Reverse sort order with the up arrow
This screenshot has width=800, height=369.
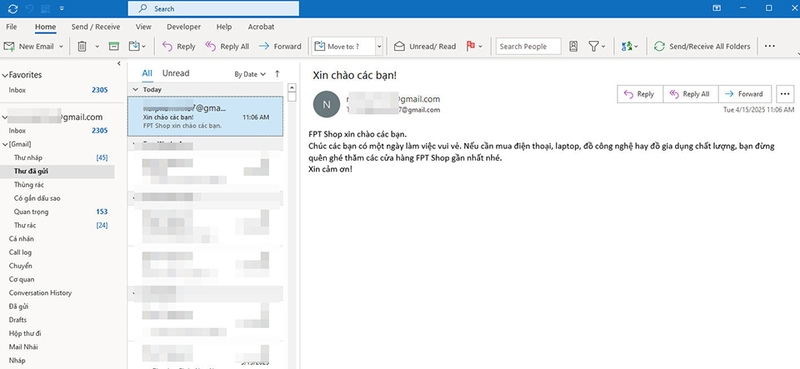click(x=277, y=74)
